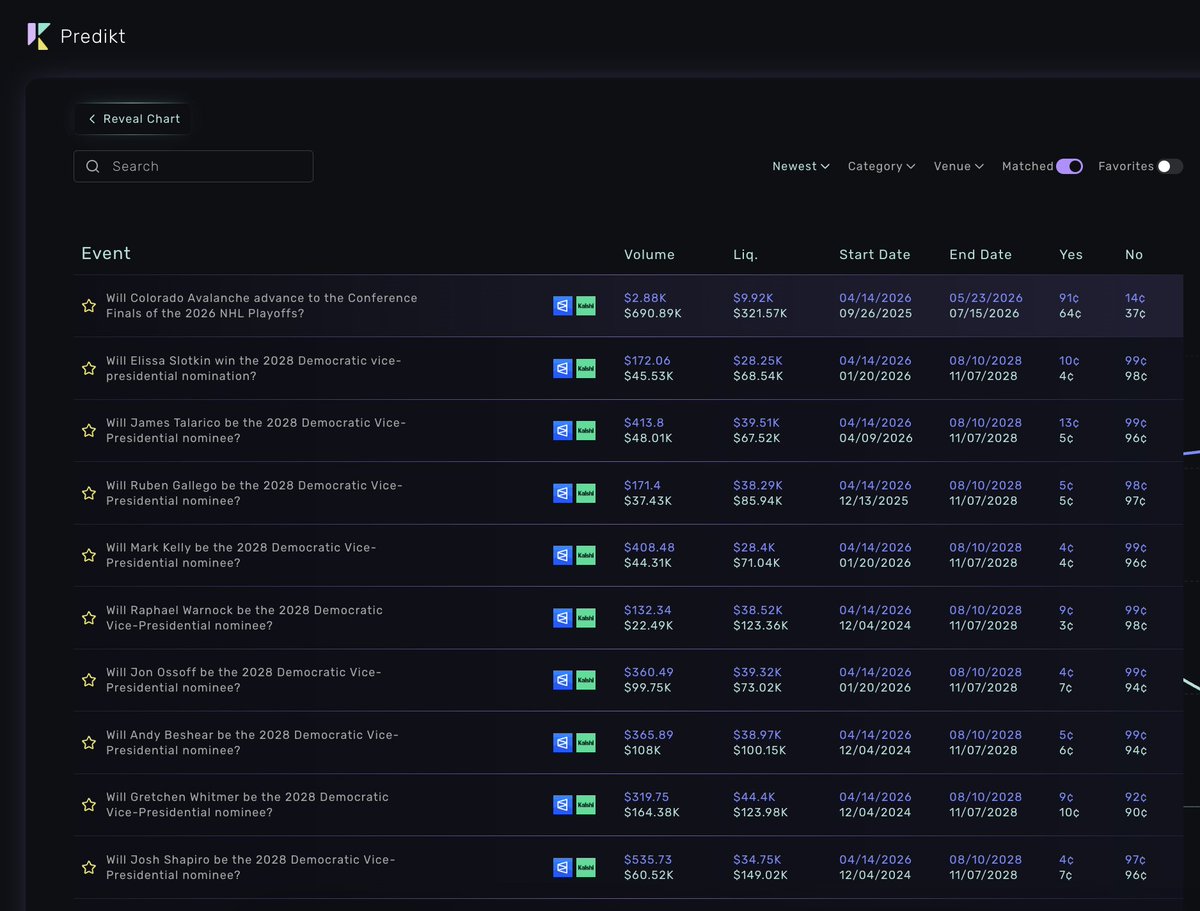Viewport: 1200px width, 911px height.
Task: Click Kalshi icon in Josh Shapiro row
Action: tap(586, 867)
